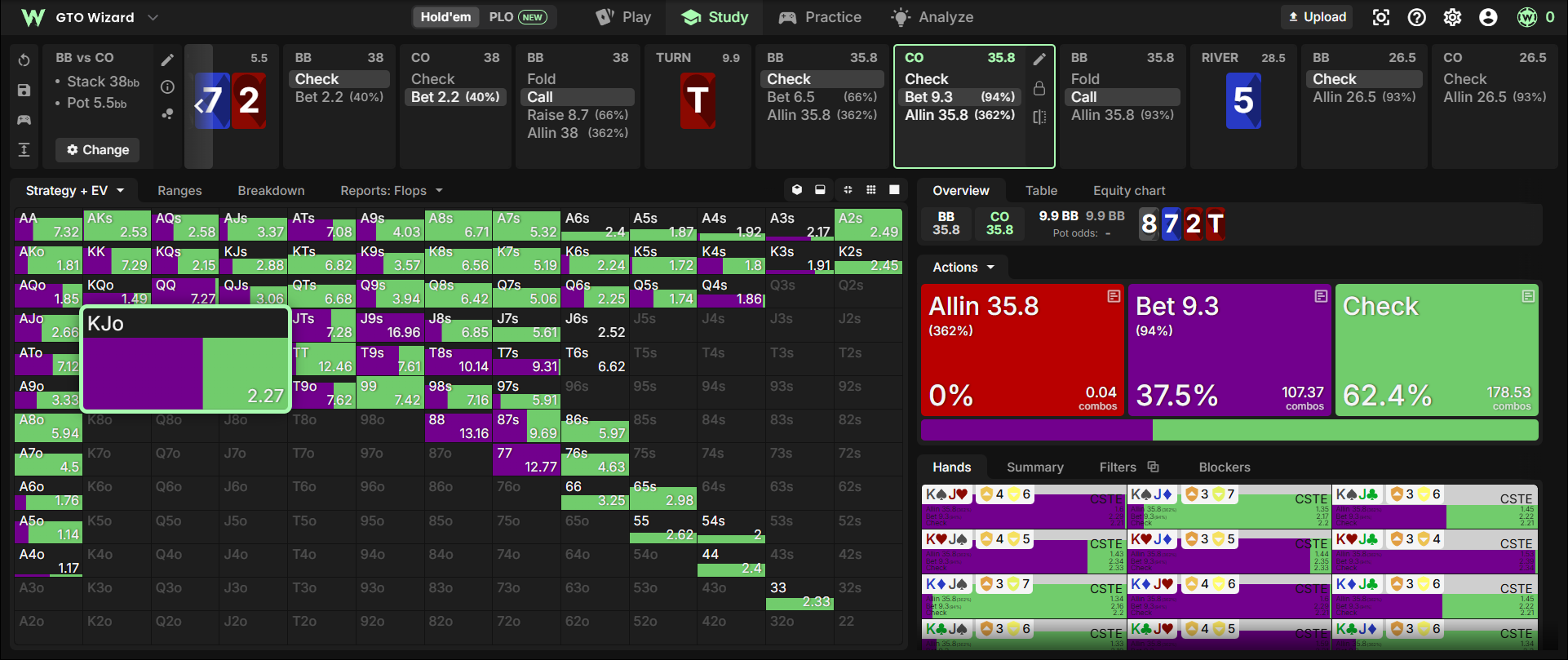Open GTO Wizard logo dropdown chevron
This screenshot has width=1568, height=660.
click(153, 17)
